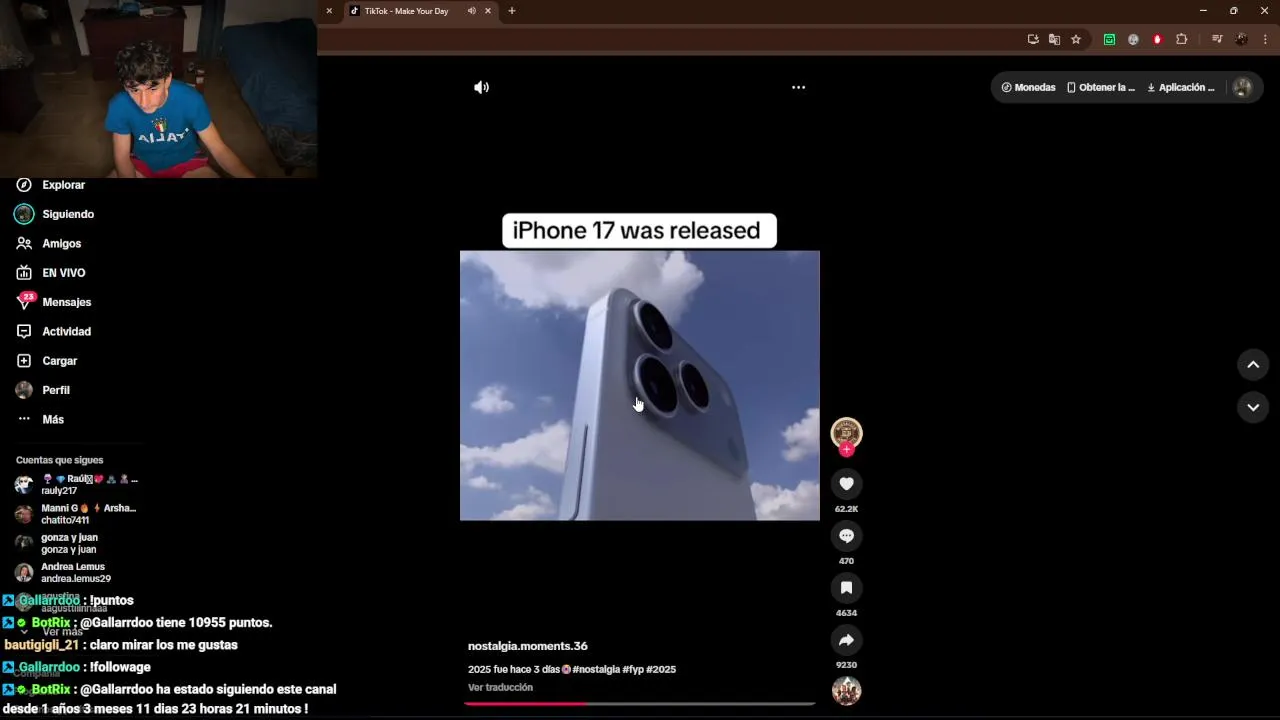The width and height of the screenshot is (1280, 720).
Task: Close the TikTok browser tab
Action: (488, 11)
